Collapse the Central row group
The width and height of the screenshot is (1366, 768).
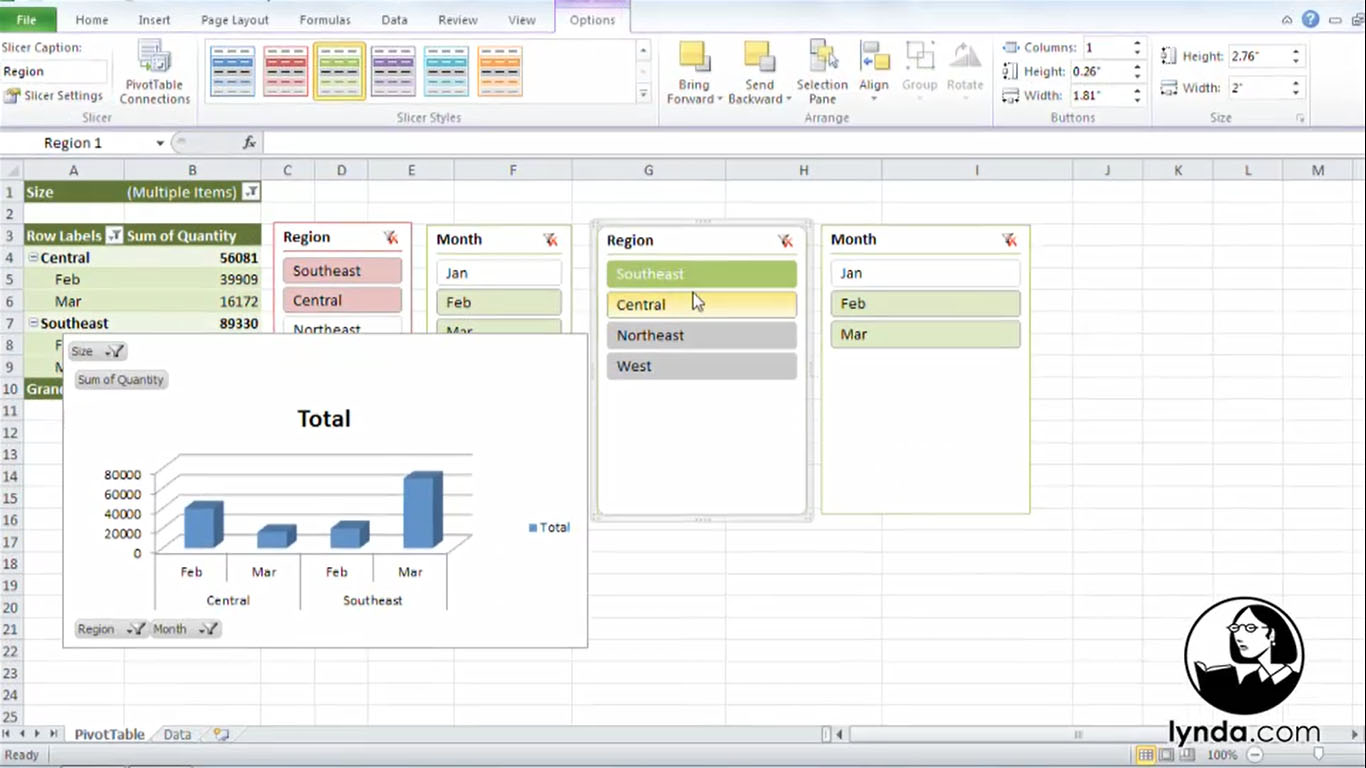tap(32, 258)
